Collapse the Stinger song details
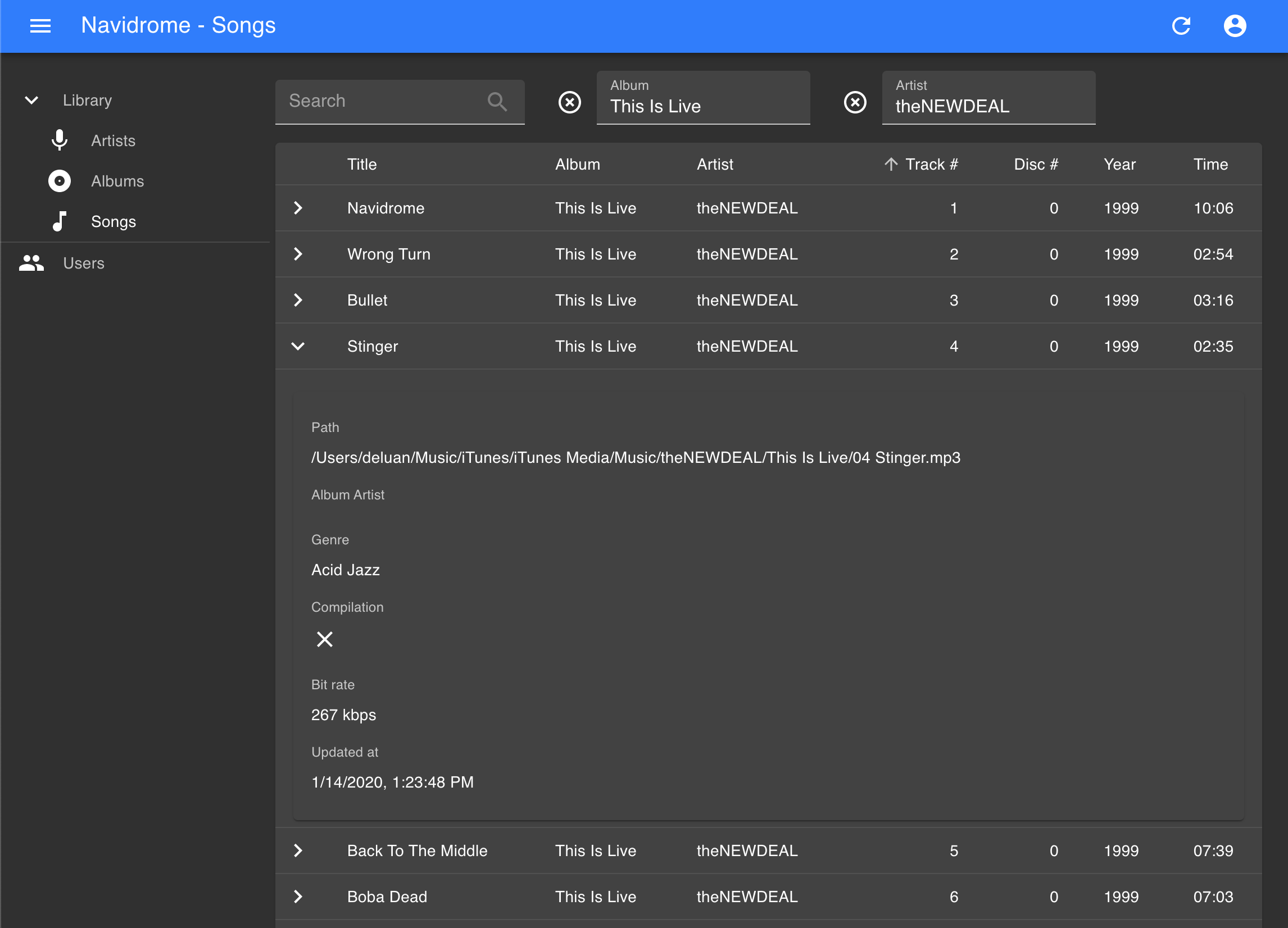Viewport: 1288px width, 928px height. pyautogui.click(x=298, y=346)
